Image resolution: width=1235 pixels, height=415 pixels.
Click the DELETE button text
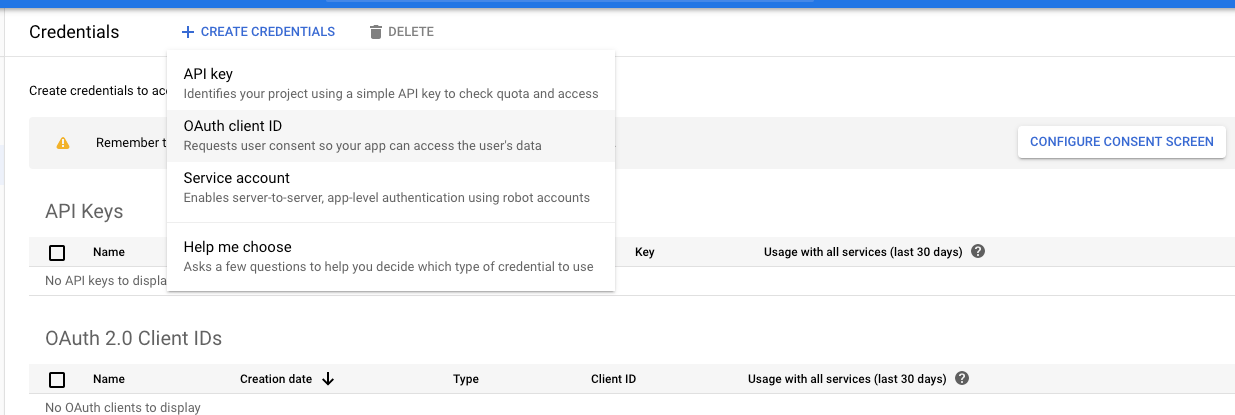tap(411, 32)
